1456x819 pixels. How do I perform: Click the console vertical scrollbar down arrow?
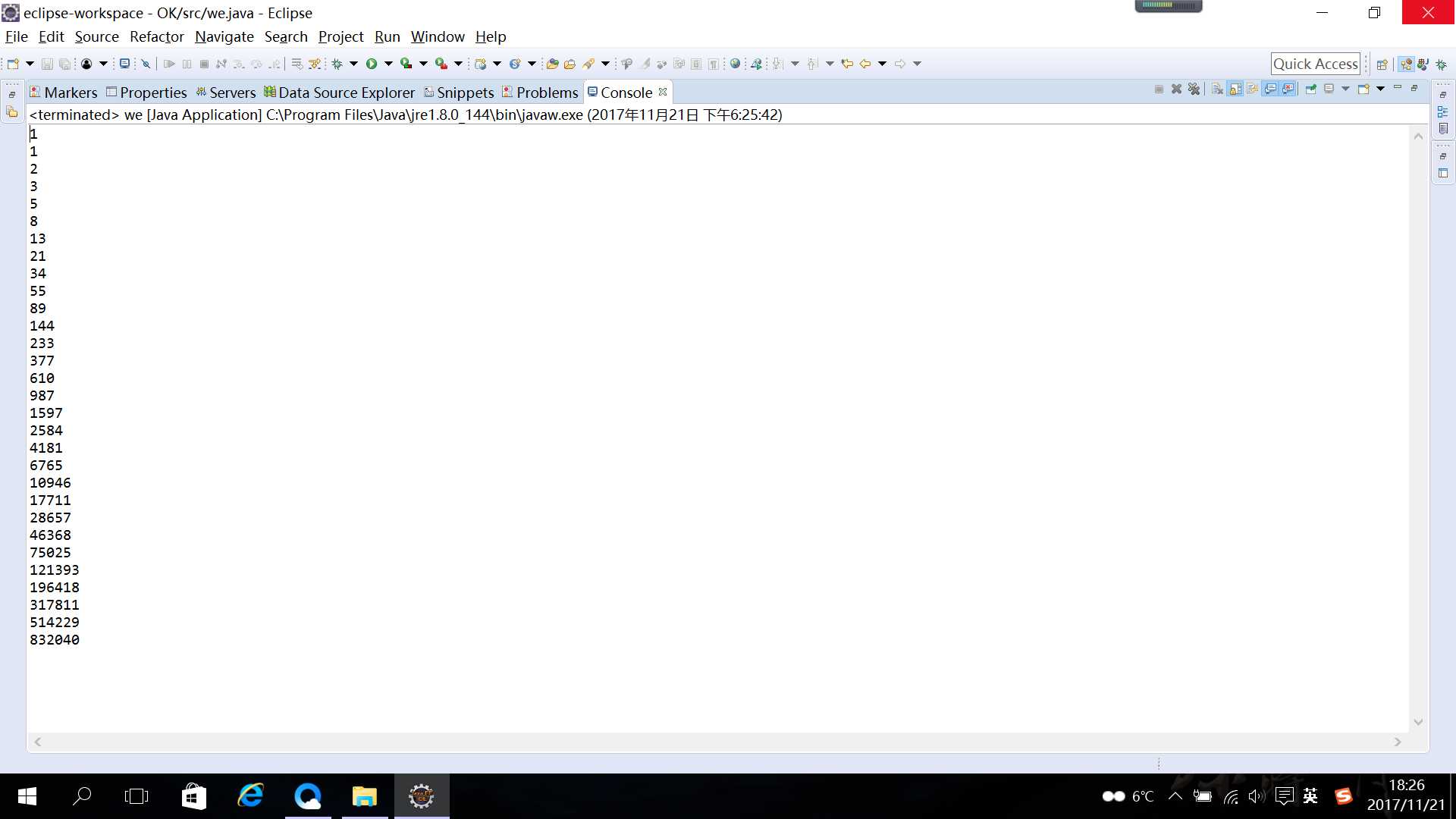pos(1418,722)
